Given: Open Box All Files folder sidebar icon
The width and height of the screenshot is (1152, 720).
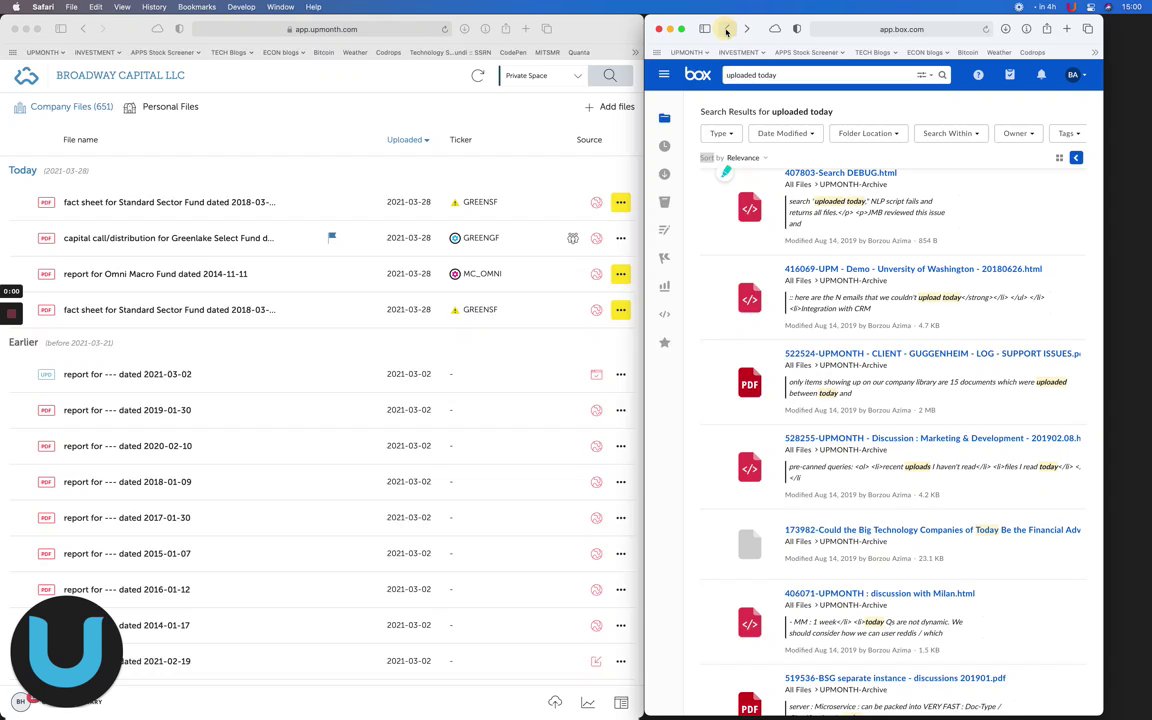Looking at the screenshot, I should click(665, 118).
